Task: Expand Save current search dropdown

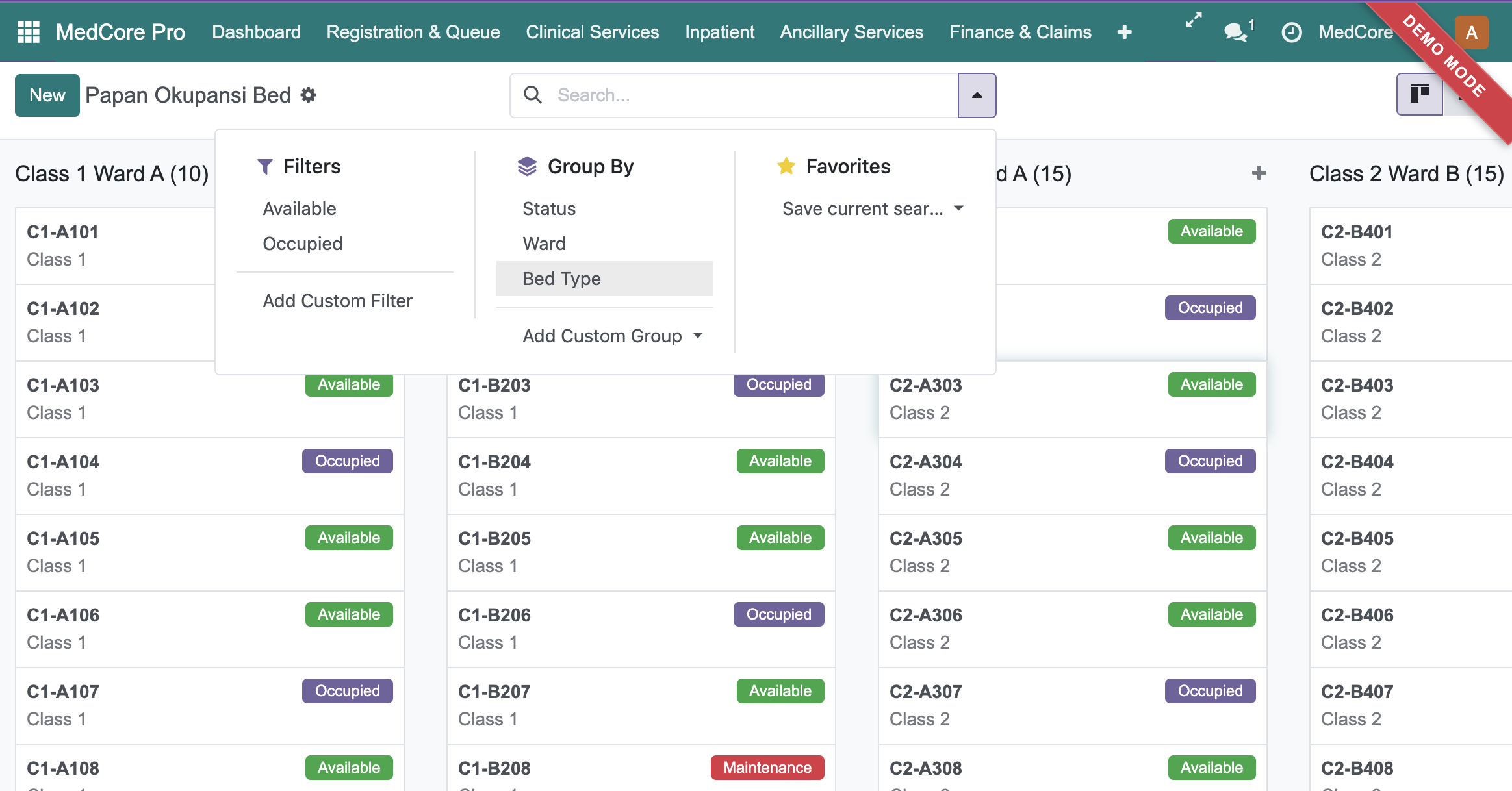Action: coord(873,208)
